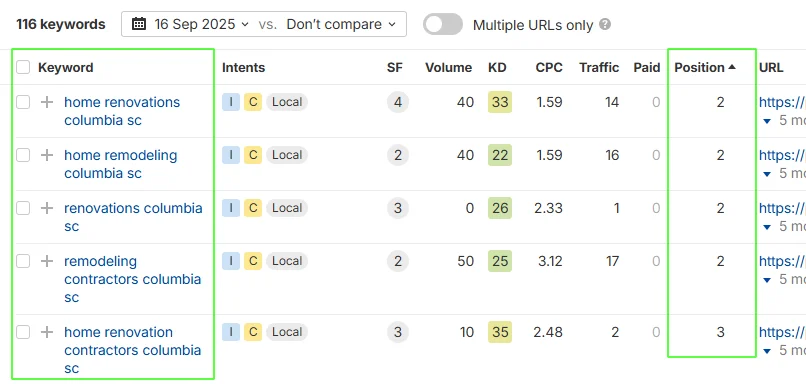Tick the checkbox for remodeling contractors columbia sc
Viewport: 806px width, 384px height.
coord(23,261)
